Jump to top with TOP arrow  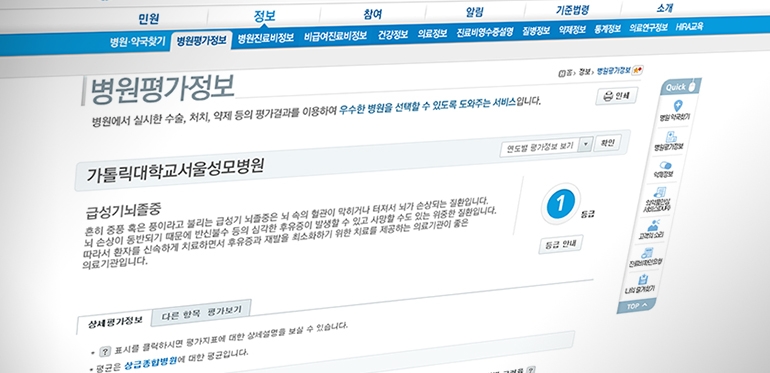[x=637, y=306]
